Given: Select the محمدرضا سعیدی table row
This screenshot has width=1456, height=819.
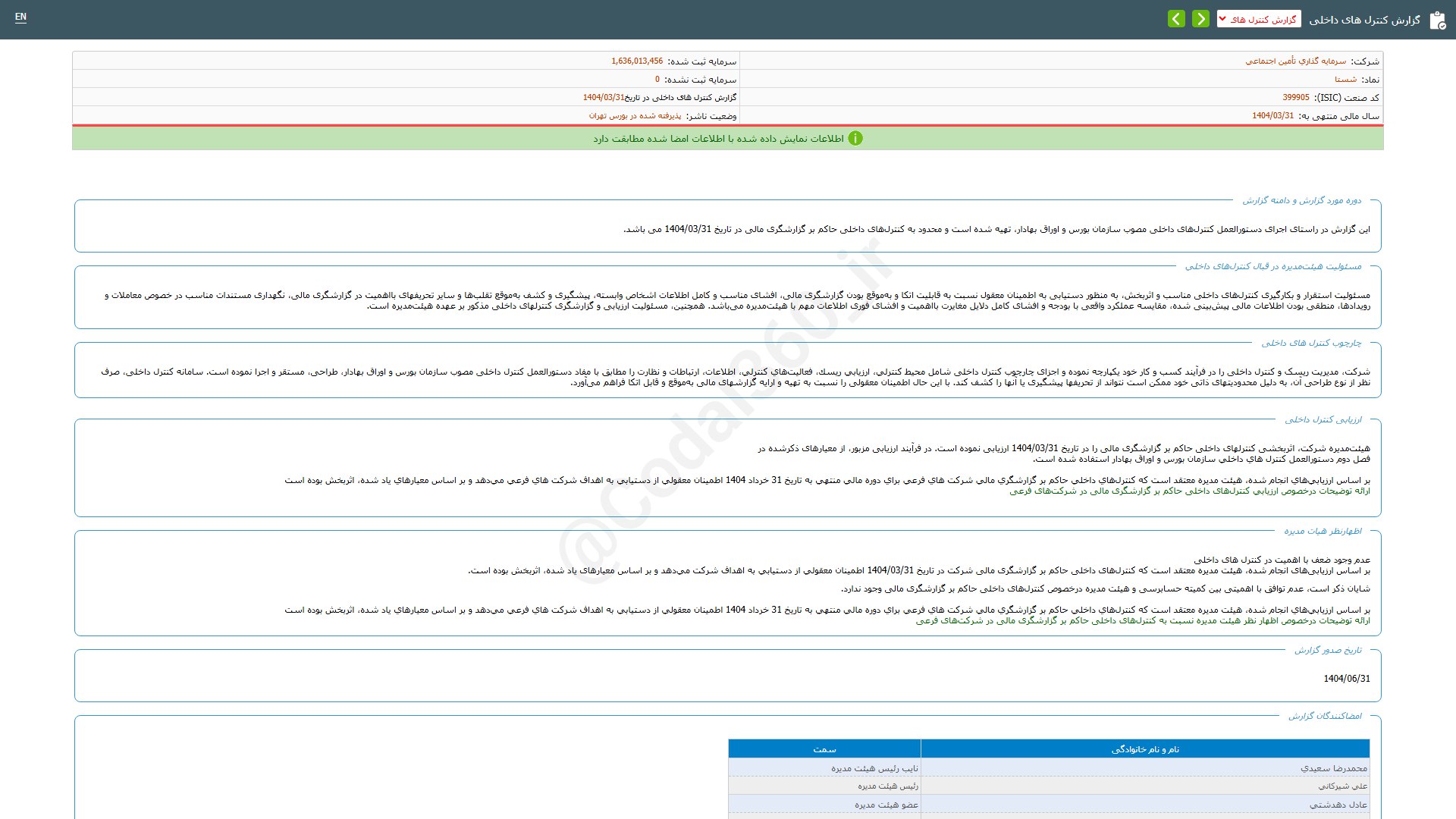Looking at the screenshot, I should click(x=1333, y=768).
